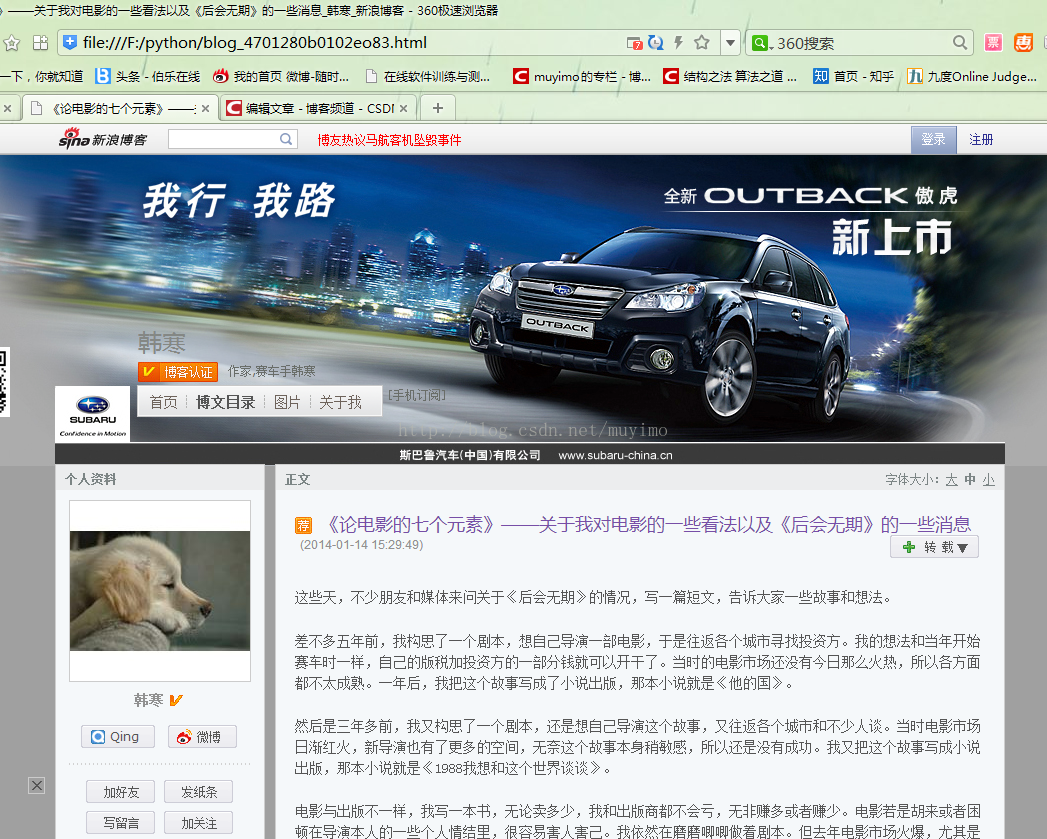Click the orange 荐 recommended icon

coord(304,525)
